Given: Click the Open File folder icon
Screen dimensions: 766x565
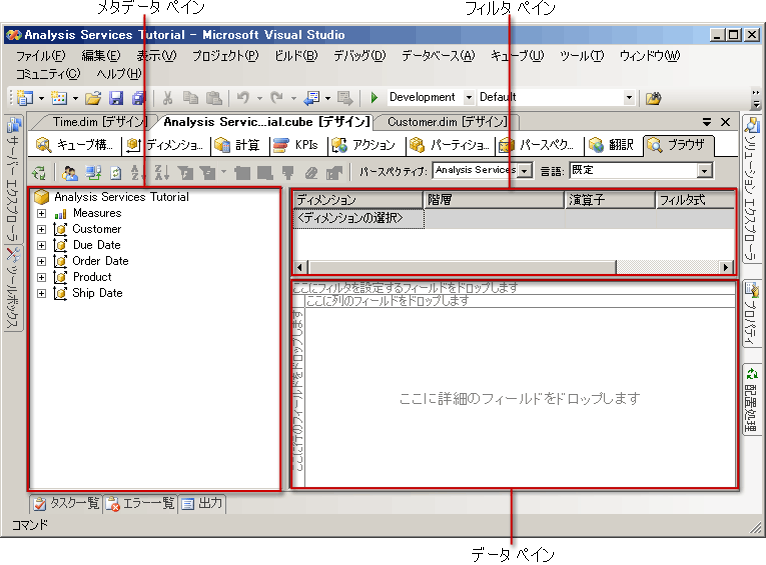Looking at the screenshot, I should click(92, 98).
